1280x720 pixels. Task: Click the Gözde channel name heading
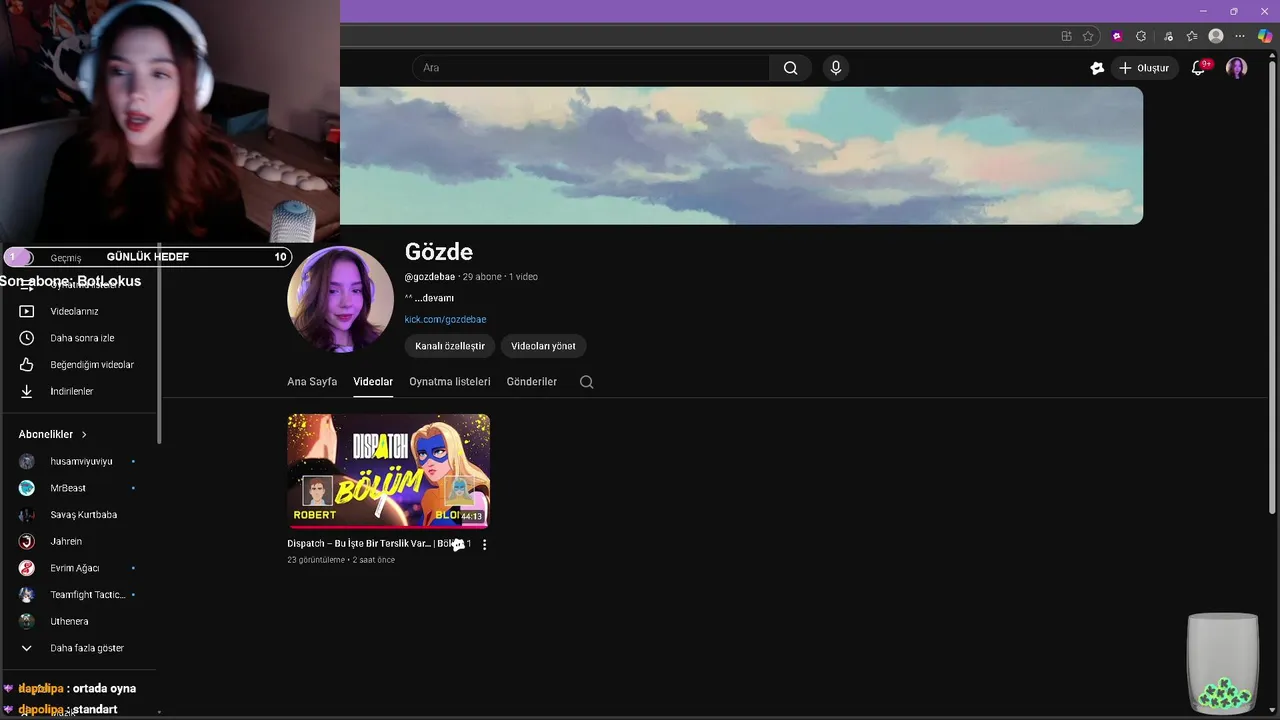[438, 252]
